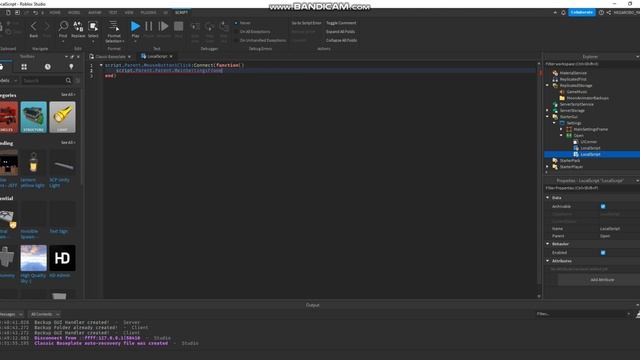Click the Resume test icon
Image resolution: width=640 pixels, height=360 pixels.
[x=164, y=27]
